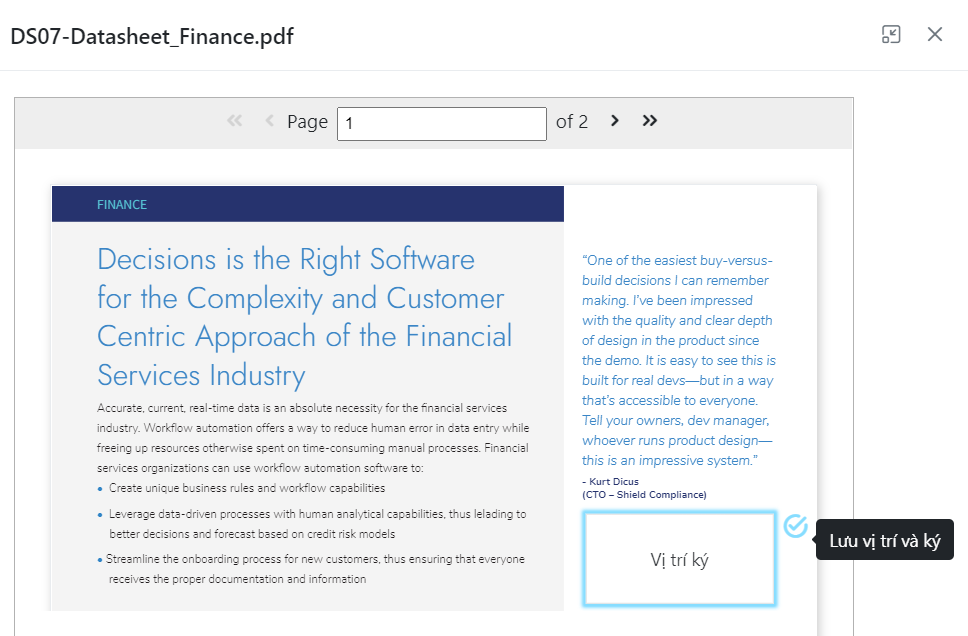
Task: Focus the page number input field
Action: click(441, 123)
